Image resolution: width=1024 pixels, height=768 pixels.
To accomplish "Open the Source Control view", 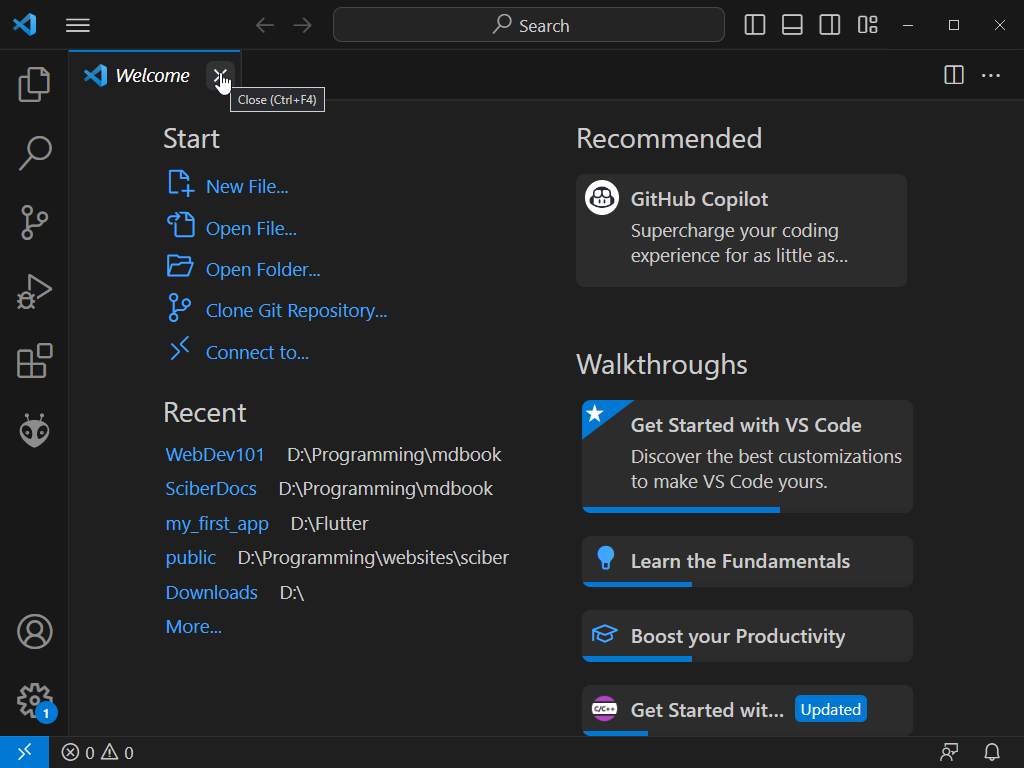I will 34,222.
